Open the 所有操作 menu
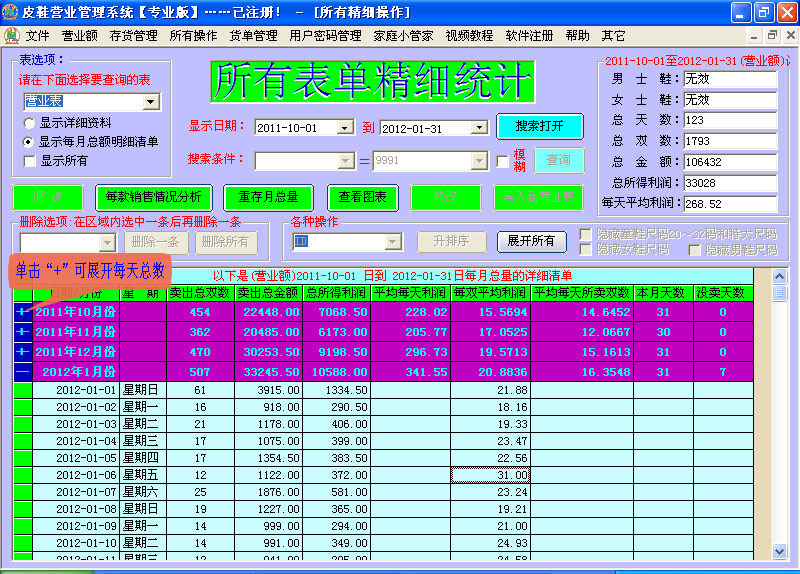The image size is (800, 574). pos(193,36)
